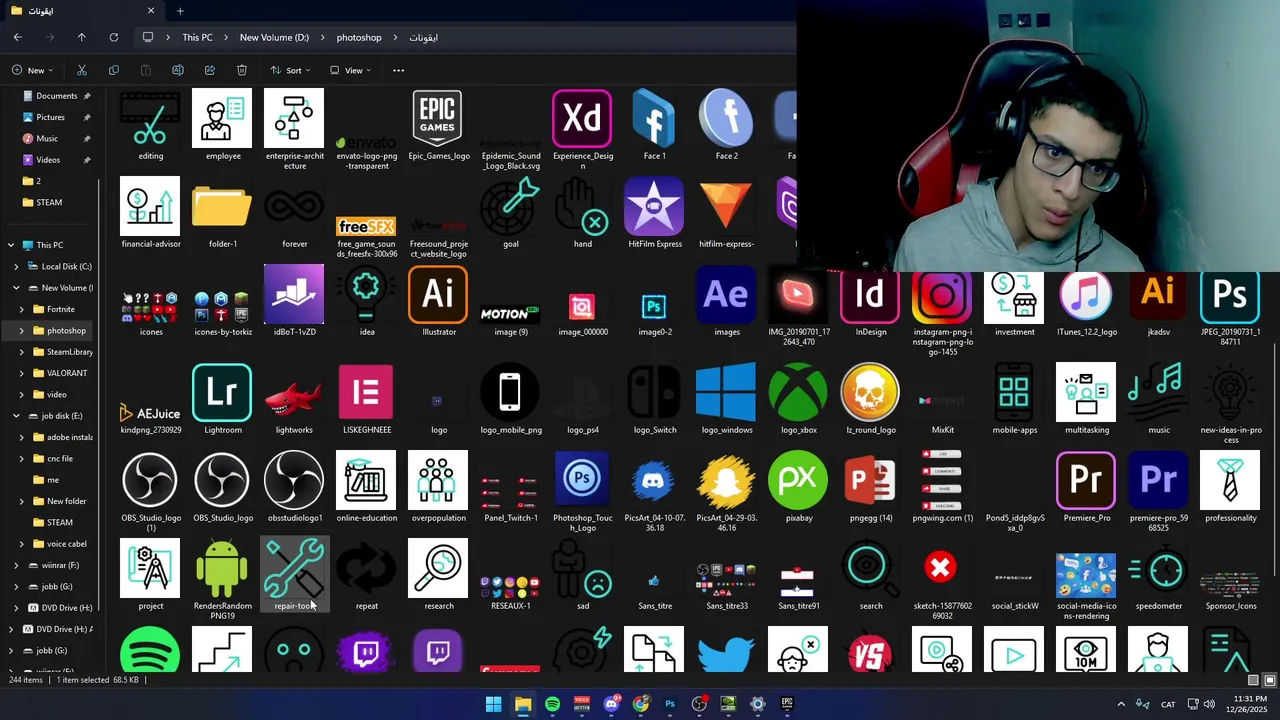Open Spotify from taskbar
Image resolution: width=1280 pixels, height=720 pixels.
pyautogui.click(x=552, y=704)
